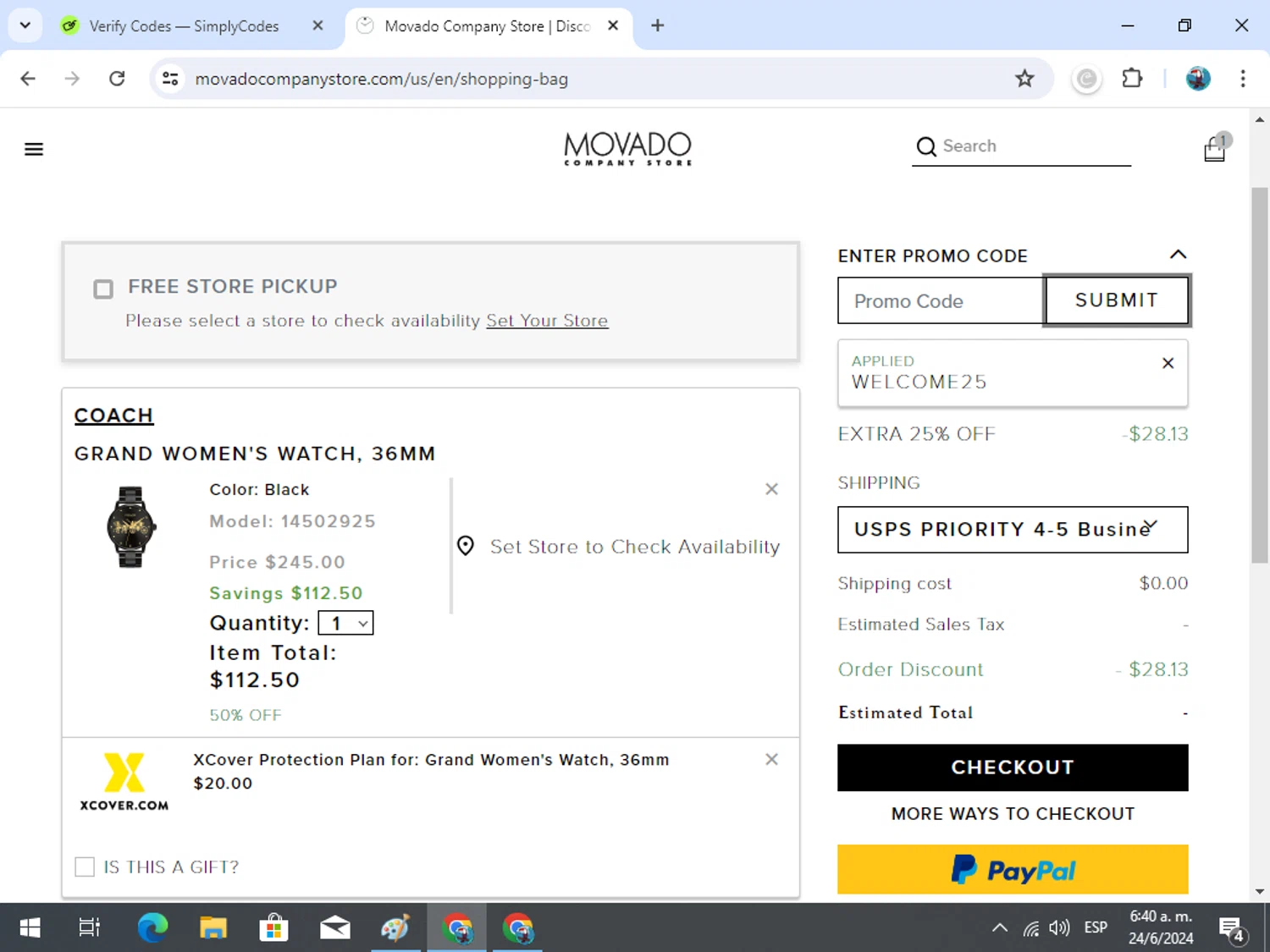
Task: Open the taskbar clock and calendar
Action: click(x=1161, y=927)
